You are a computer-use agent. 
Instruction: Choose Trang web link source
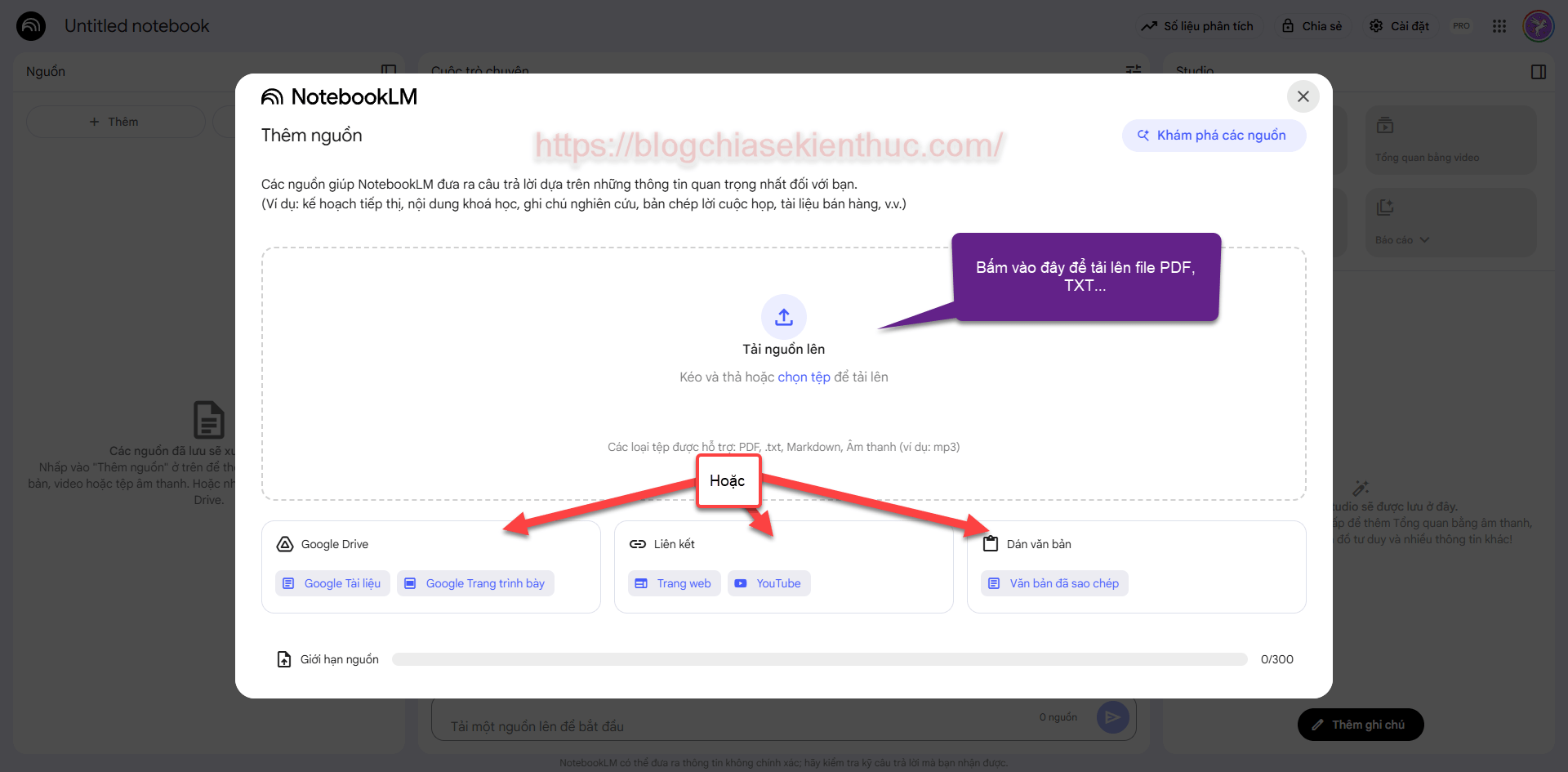pos(674,583)
